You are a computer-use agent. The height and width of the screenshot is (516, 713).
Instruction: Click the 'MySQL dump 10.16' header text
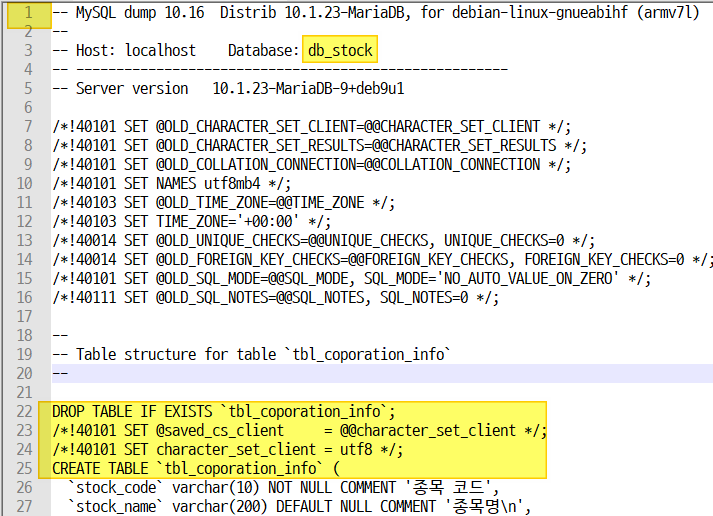coord(140,12)
